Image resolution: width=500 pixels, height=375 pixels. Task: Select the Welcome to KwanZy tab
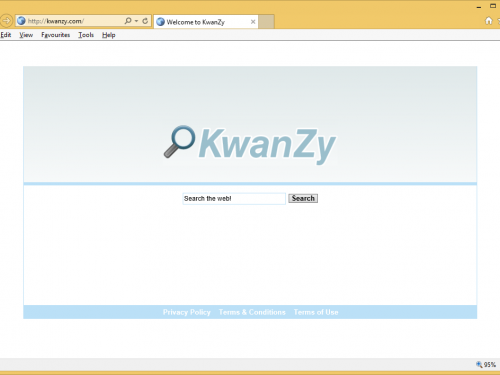(206, 22)
